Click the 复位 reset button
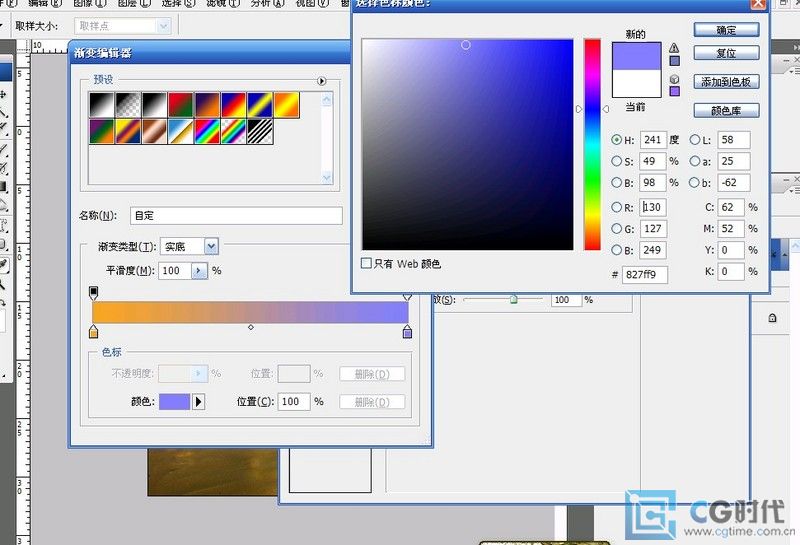 pos(726,53)
